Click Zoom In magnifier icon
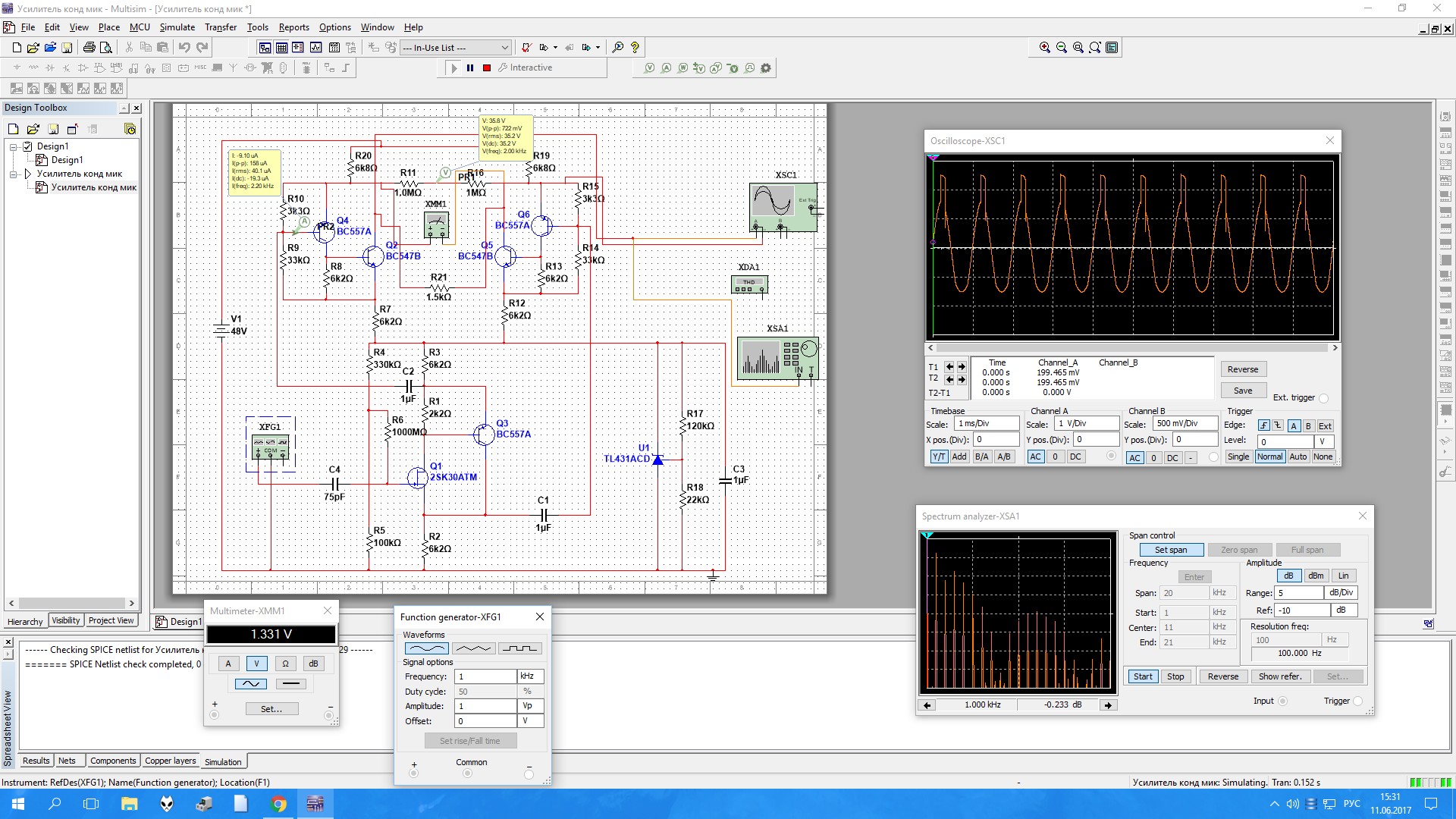The height and width of the screenshot is (819, 1456). (x=1044, y=47)
